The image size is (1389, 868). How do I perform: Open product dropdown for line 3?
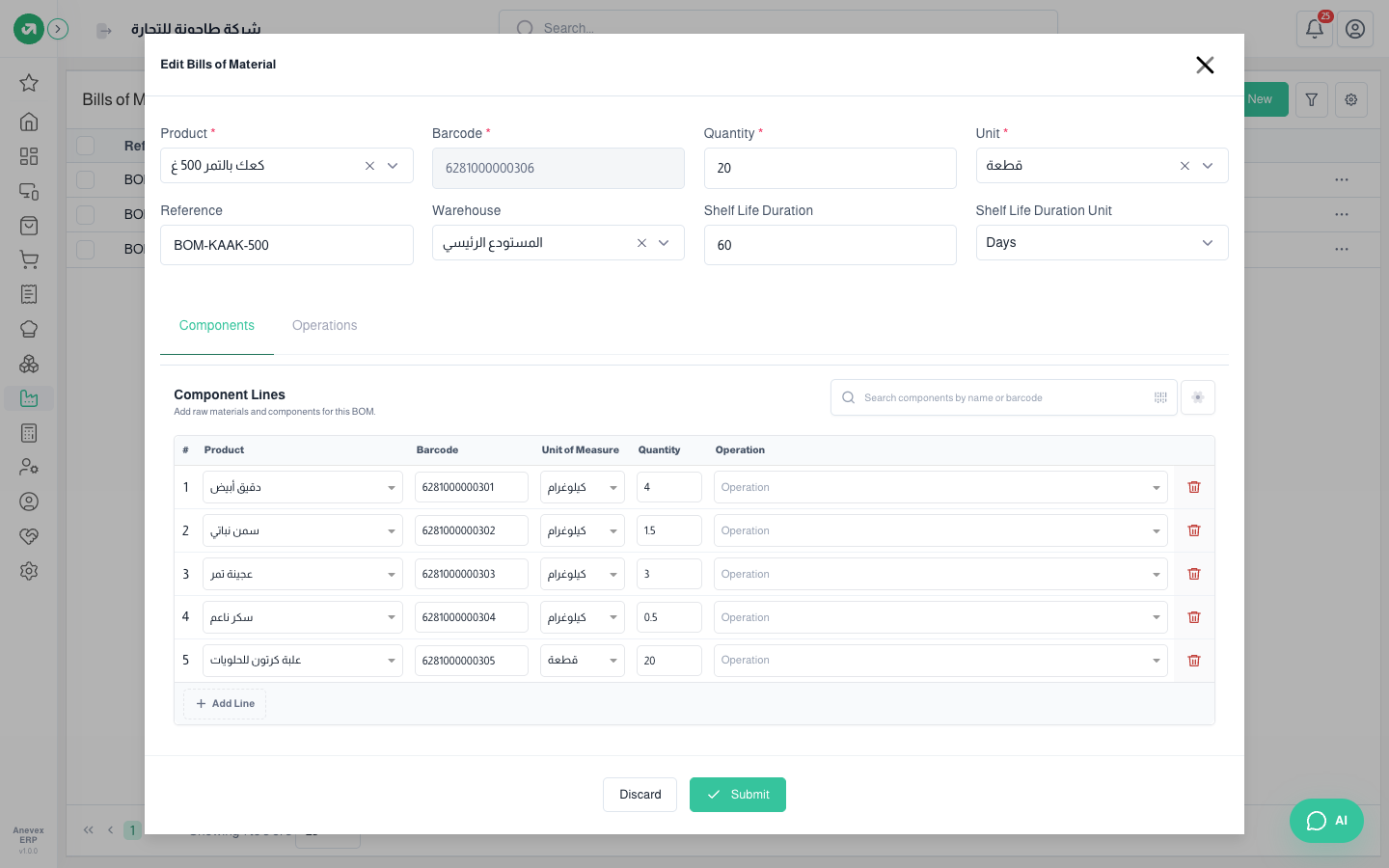pos(303,574)
